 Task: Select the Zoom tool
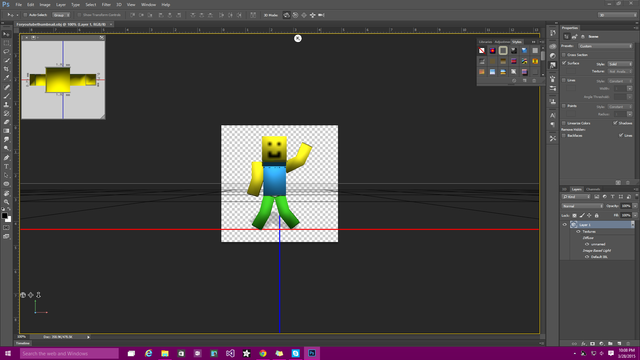pos(6,202)
